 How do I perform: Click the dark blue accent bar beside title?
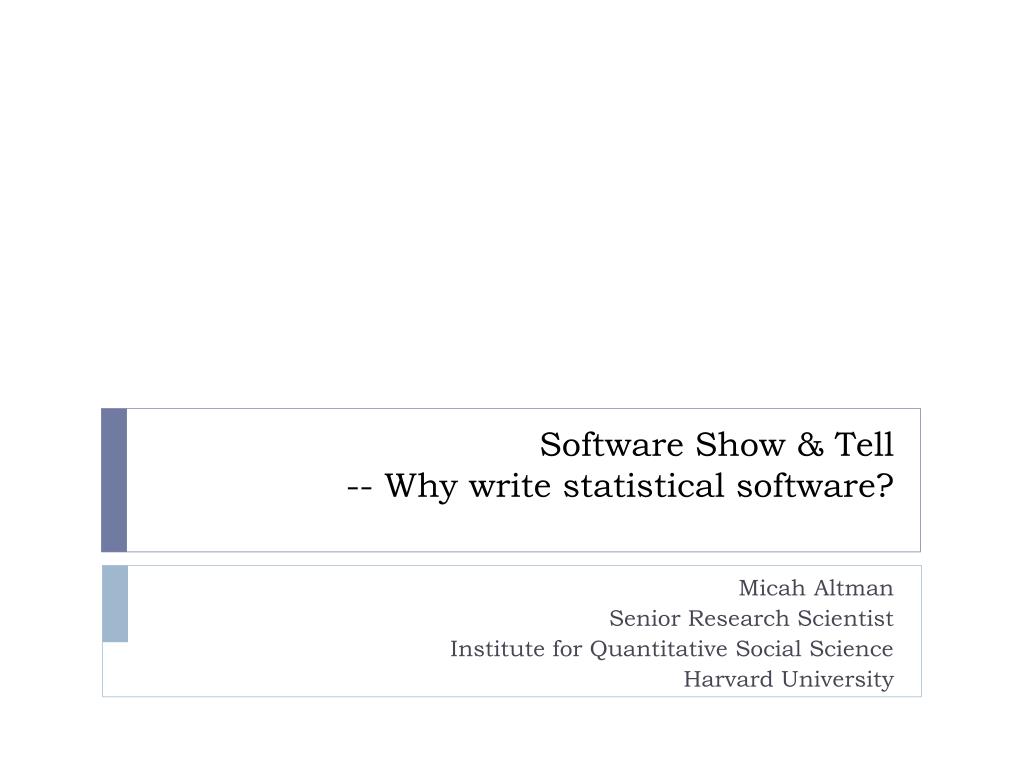coord(114,480)
